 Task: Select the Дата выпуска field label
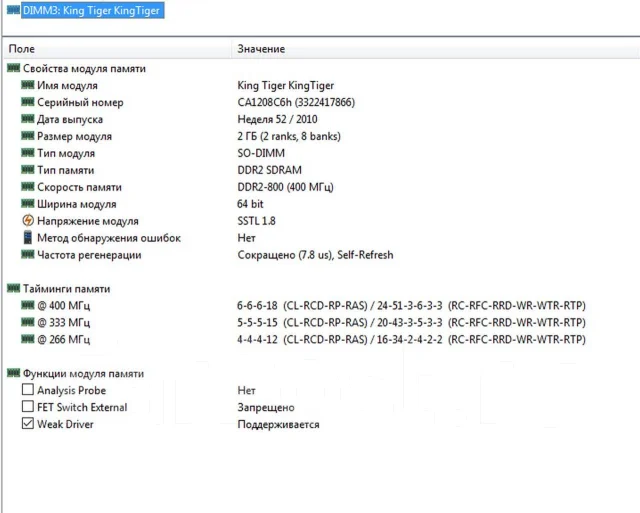pyautogui.click(x=70, y=120)
